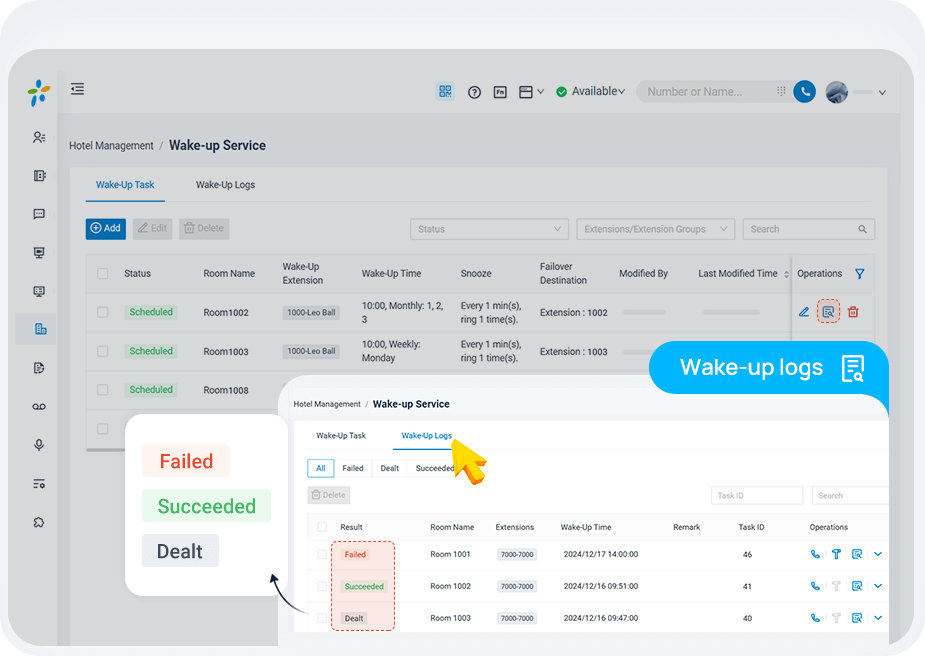The width and height of the screenshot is (925, 656).
Task: Open the help question mark icon
Action: click(x=474, y=92)
